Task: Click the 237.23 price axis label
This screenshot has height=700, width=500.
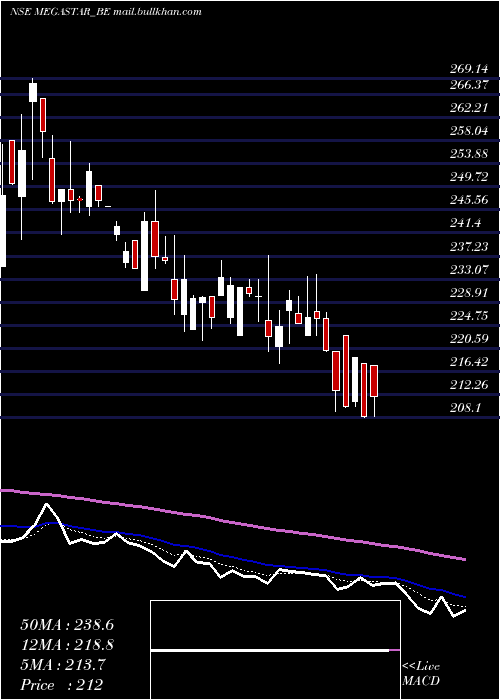Action: (x=469, y=247)
